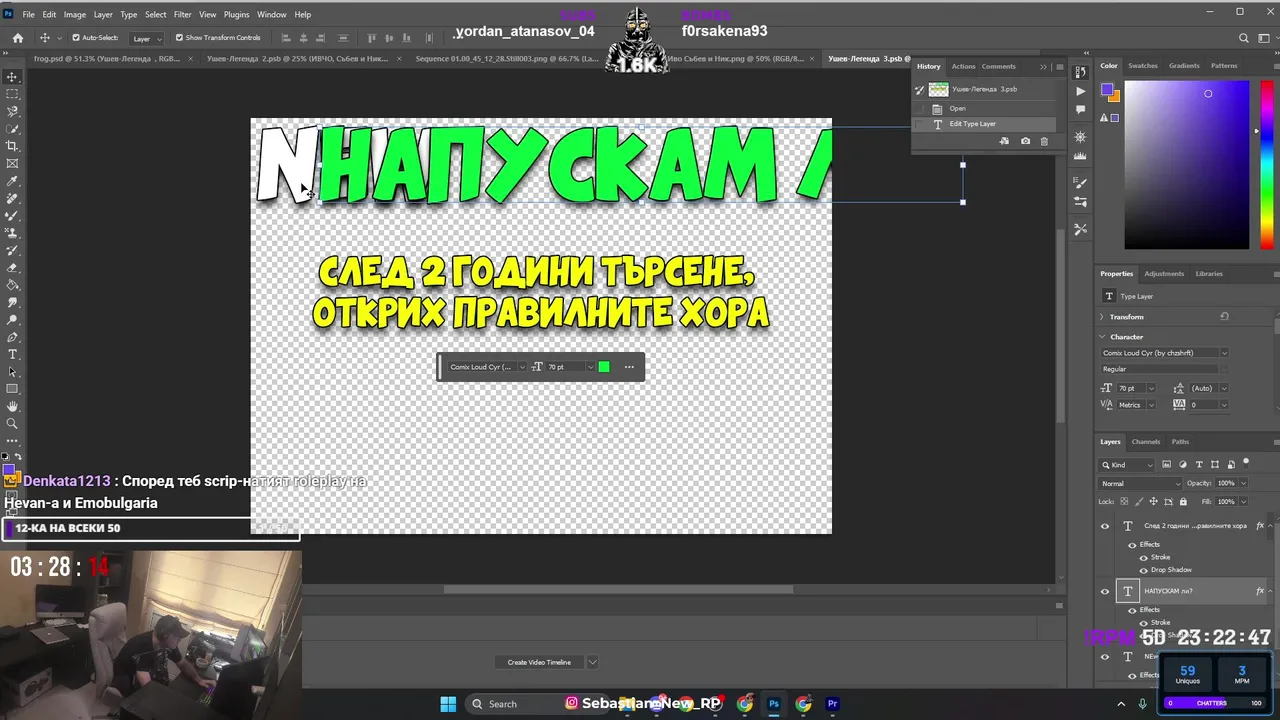The width and height of the screenshot is (1280, 720).
Task: Open the leading (Auto) dropdown
Action: click(1223, 388)
